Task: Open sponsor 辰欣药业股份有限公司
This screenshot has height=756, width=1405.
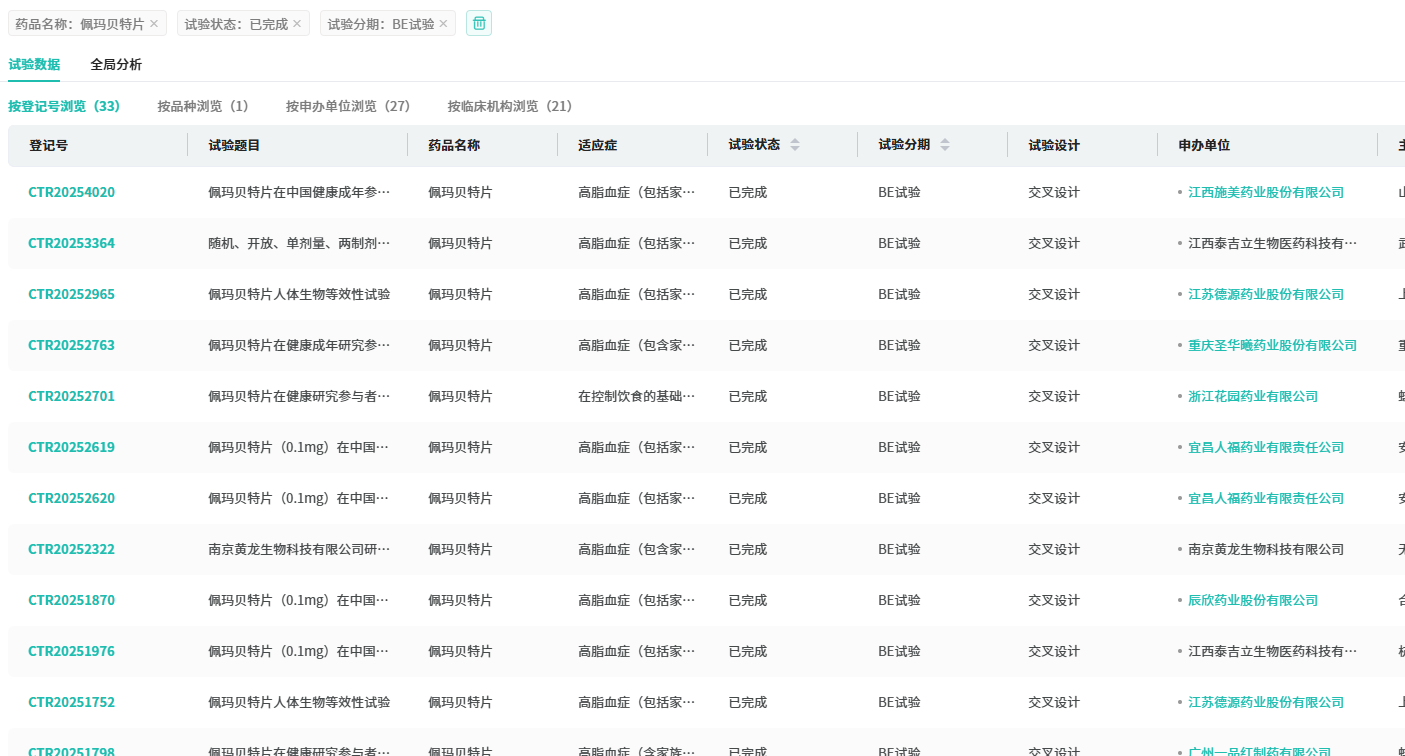Action: pyautogui.click(x=1252, y=600)
